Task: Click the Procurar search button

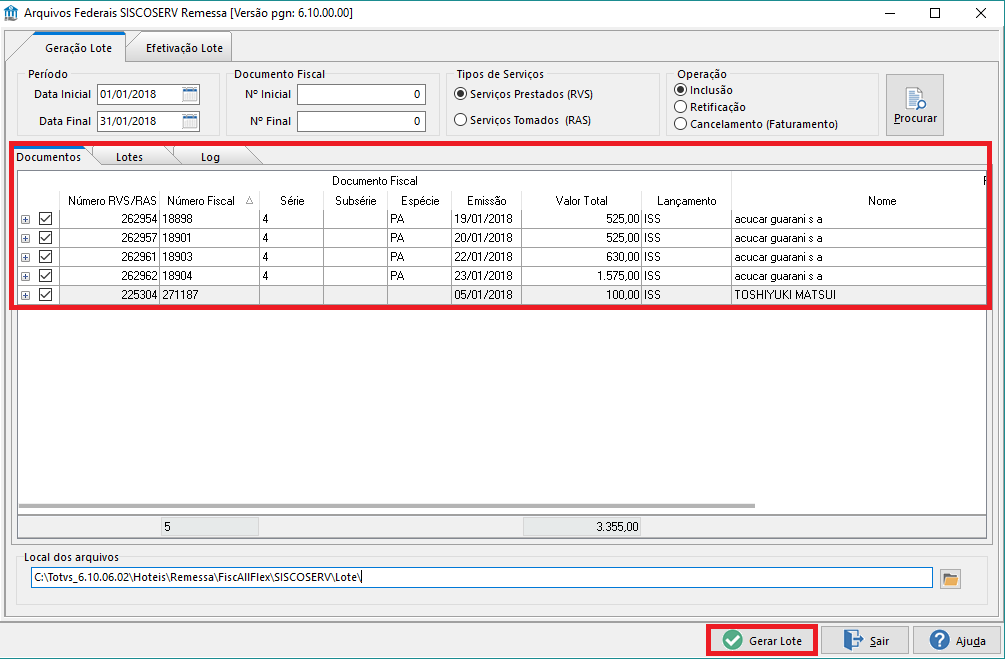Action: (x=915, y=105)
